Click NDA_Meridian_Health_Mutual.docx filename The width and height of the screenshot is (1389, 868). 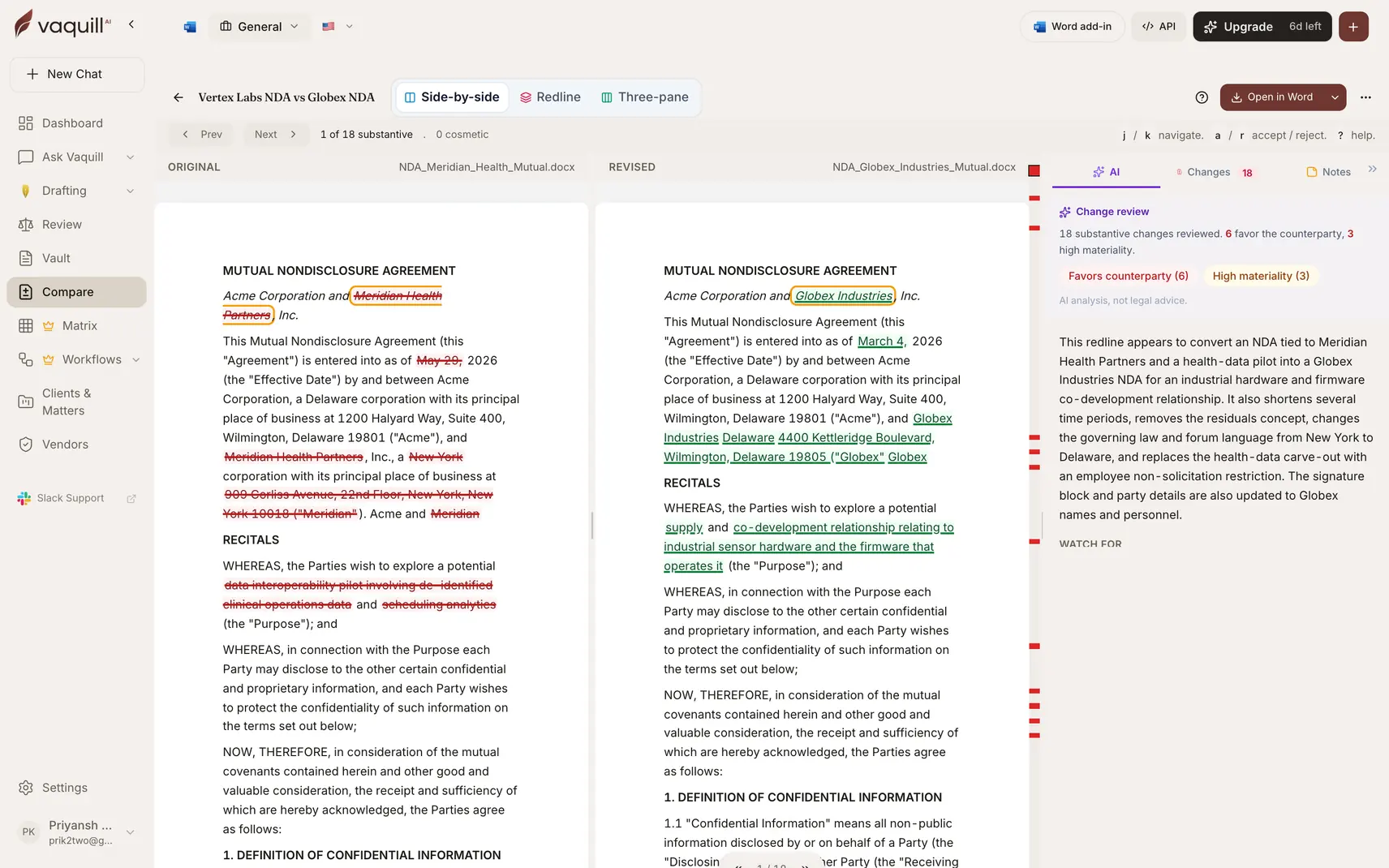click(487, 167)
